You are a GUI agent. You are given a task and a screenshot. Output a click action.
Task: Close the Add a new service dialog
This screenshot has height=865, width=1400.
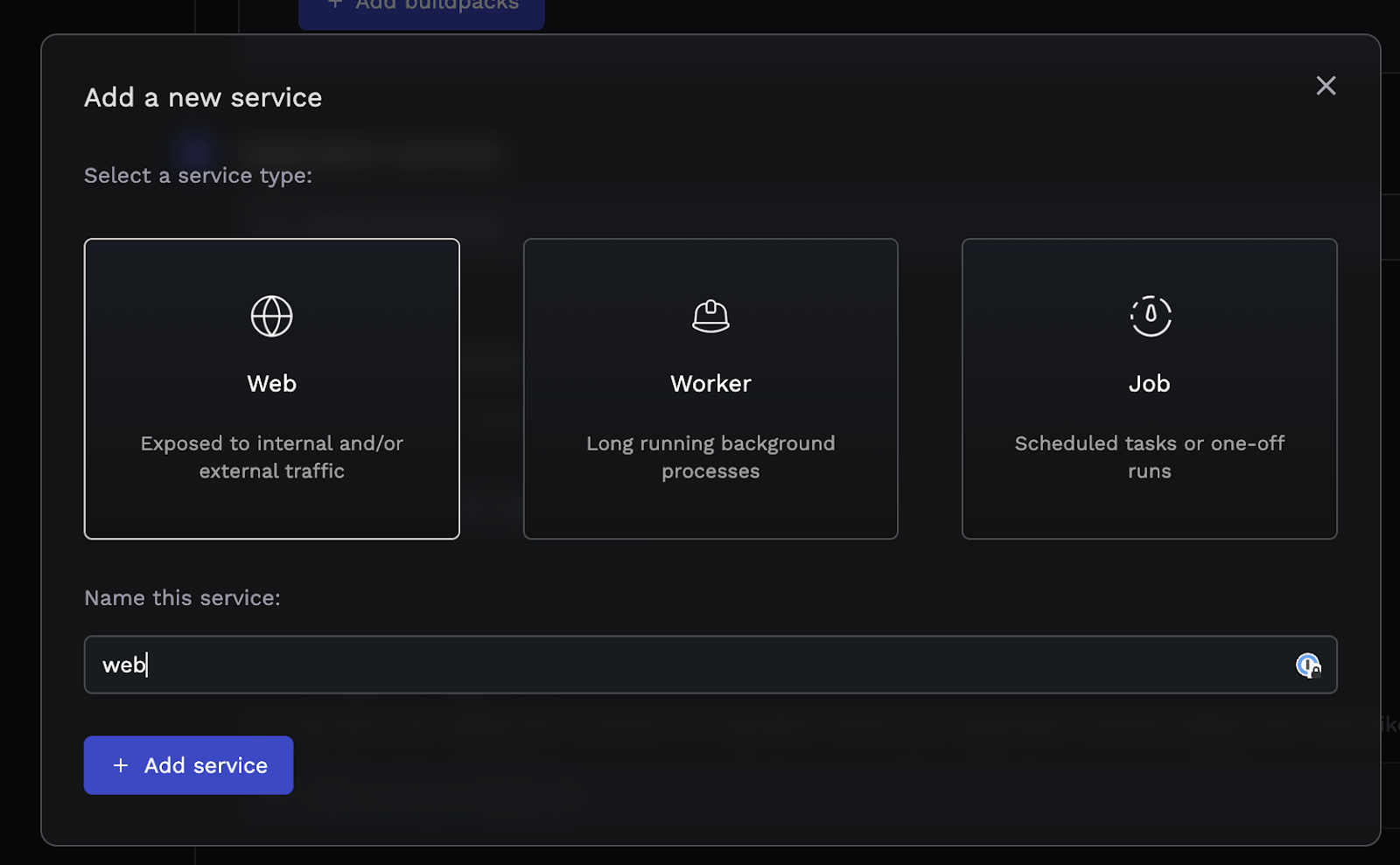pos(1326,85)
